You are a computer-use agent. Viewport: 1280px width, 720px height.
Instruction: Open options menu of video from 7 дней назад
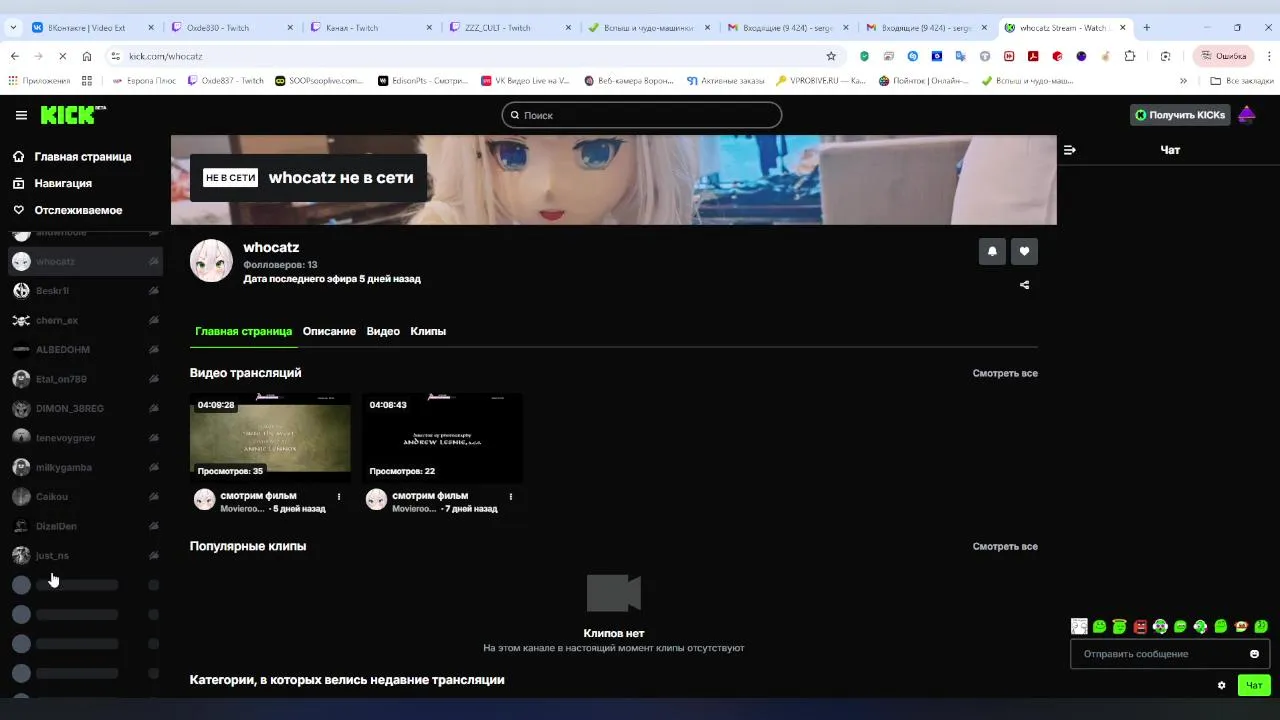pos(511,496)
